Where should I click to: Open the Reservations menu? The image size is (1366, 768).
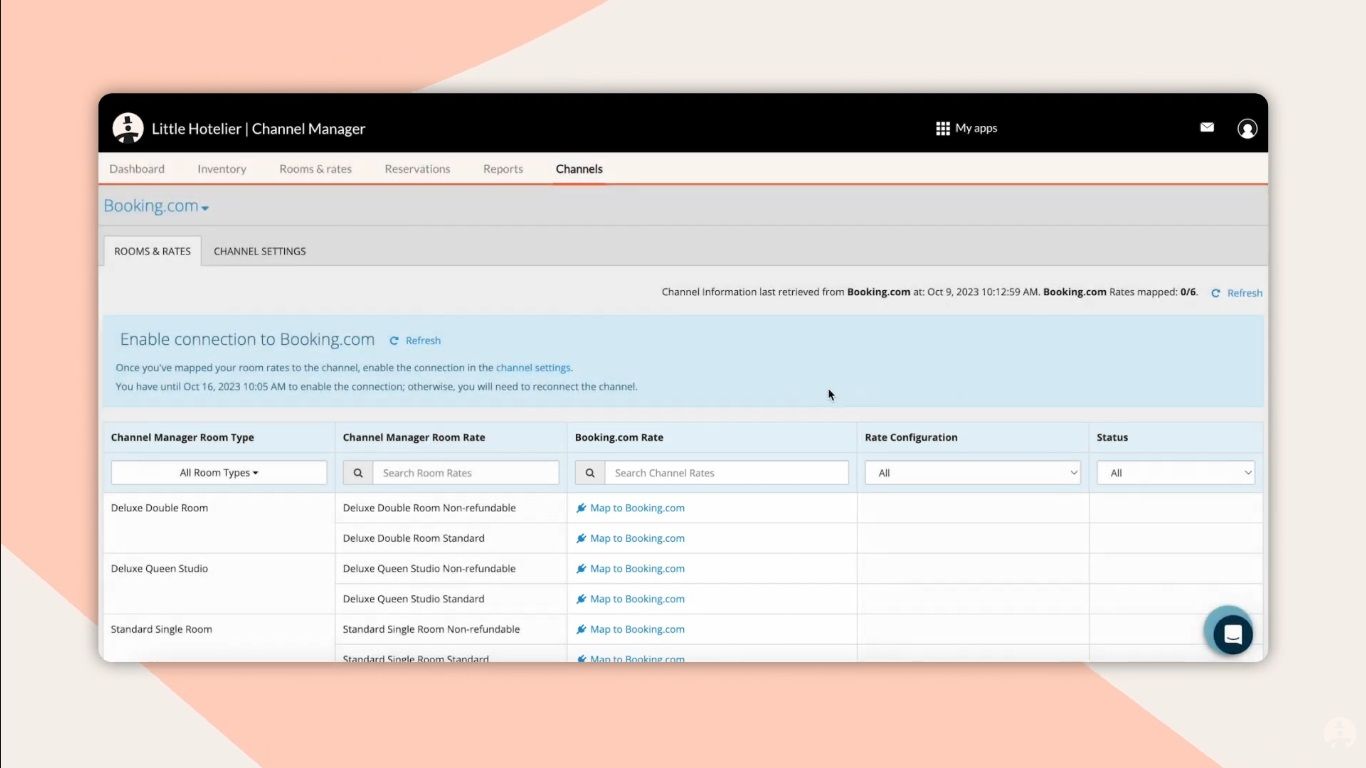pyautogui.click(x=417, y=169)
